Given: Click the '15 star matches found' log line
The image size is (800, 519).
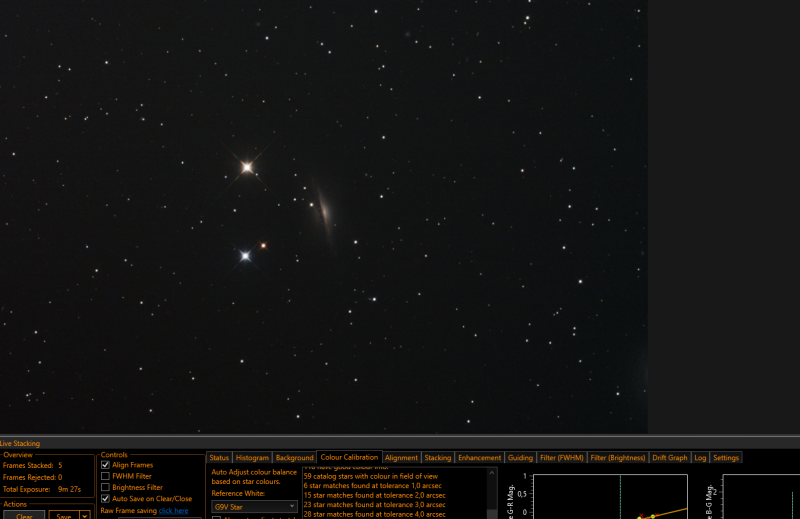Looking at the screenshot, I should (374, 495).
